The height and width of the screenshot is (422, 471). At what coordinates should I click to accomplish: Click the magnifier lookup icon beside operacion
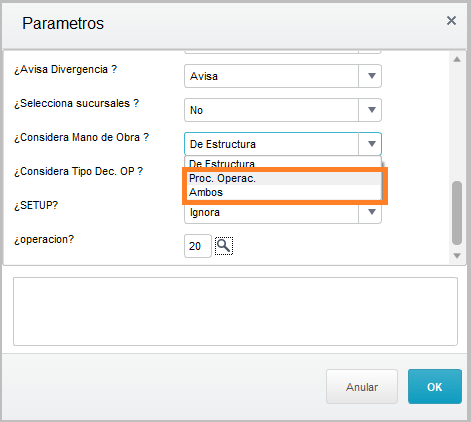[x=224, y=246]
